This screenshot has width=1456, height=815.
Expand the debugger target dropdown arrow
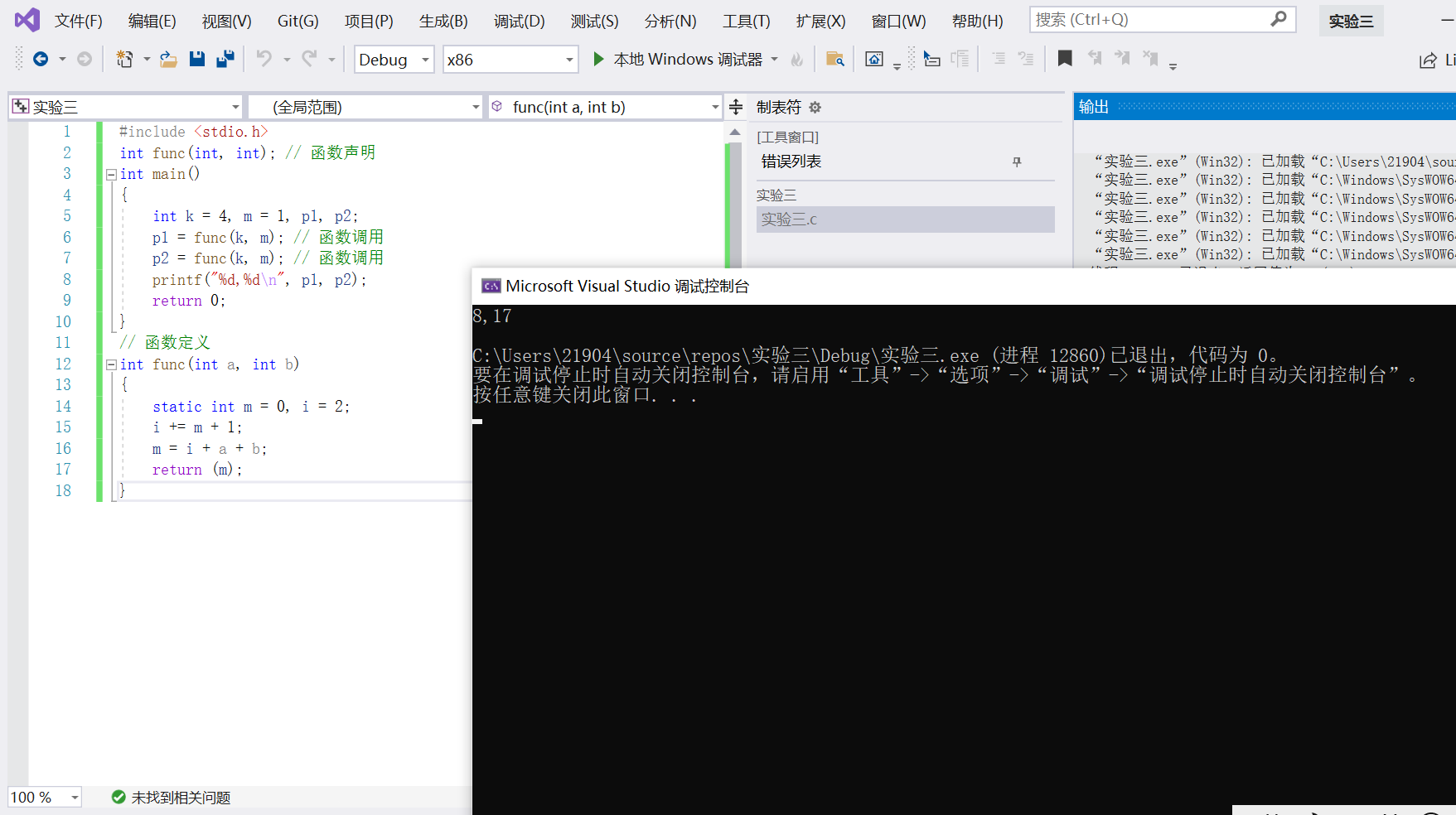point(774,59)
